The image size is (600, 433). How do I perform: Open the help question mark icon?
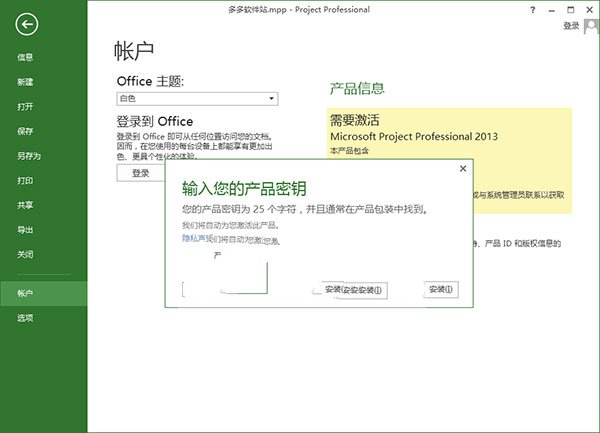[533, 10]
